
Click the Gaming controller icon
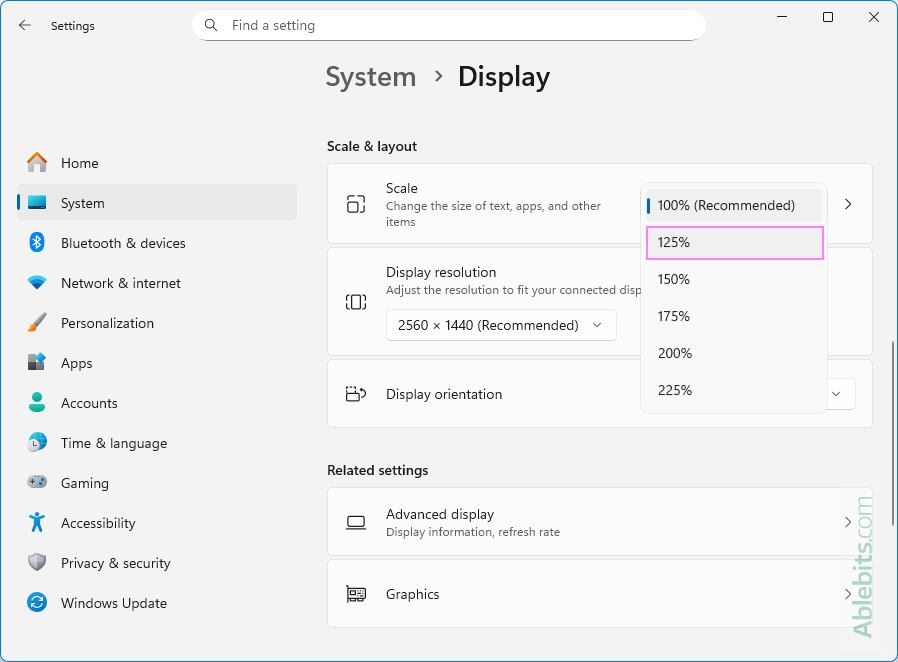click(37, 482)
